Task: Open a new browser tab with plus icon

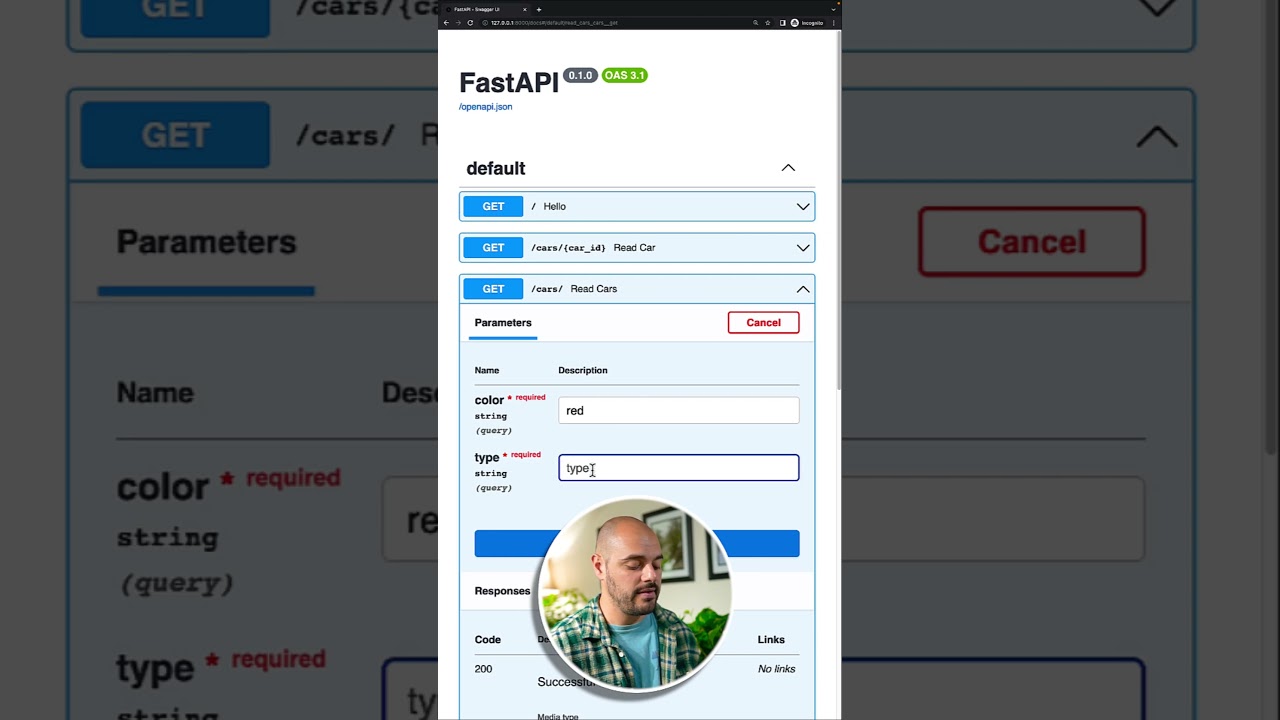Action: [x=539, y=10]
